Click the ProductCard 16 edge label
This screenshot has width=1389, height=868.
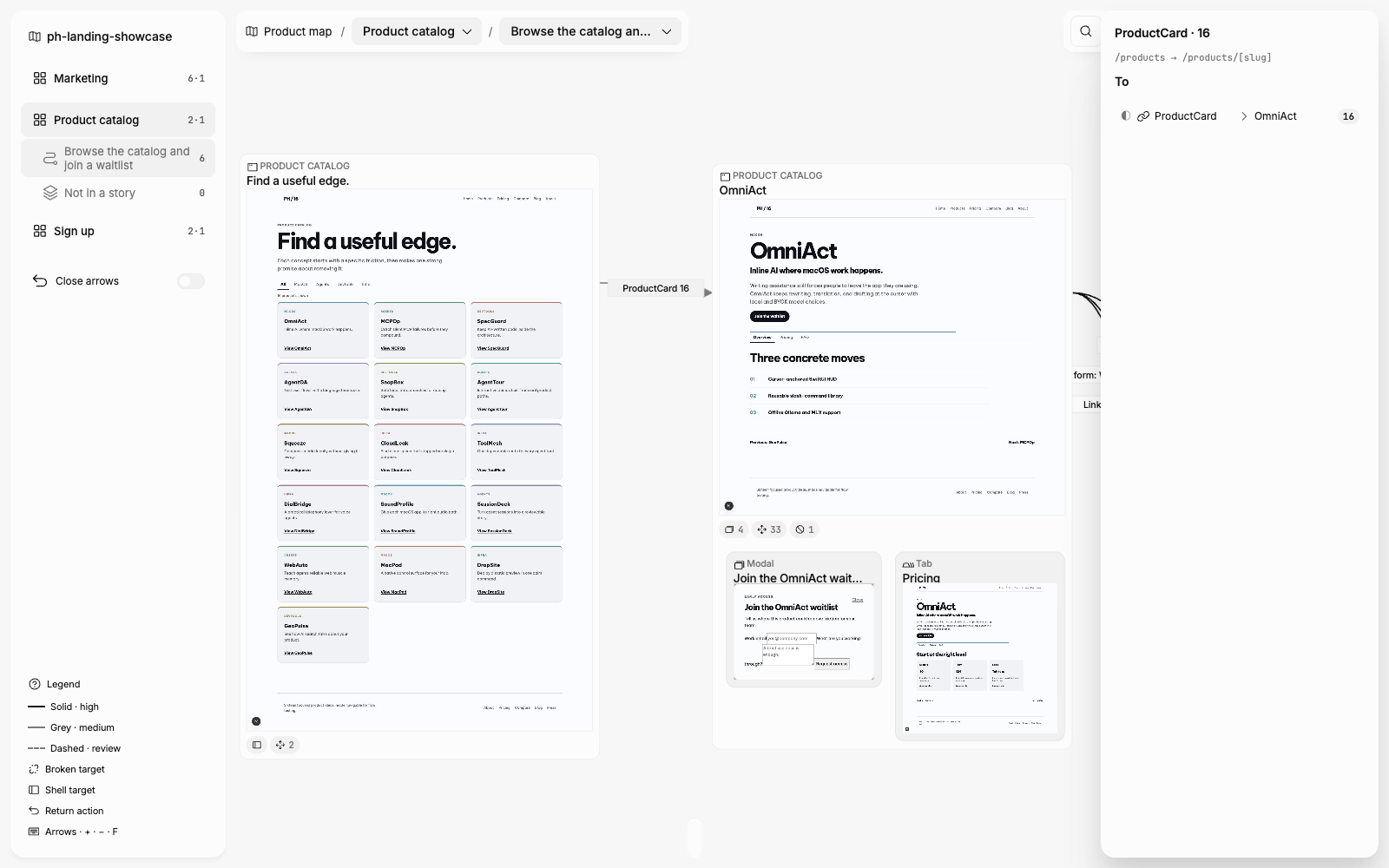click(655, 288)
